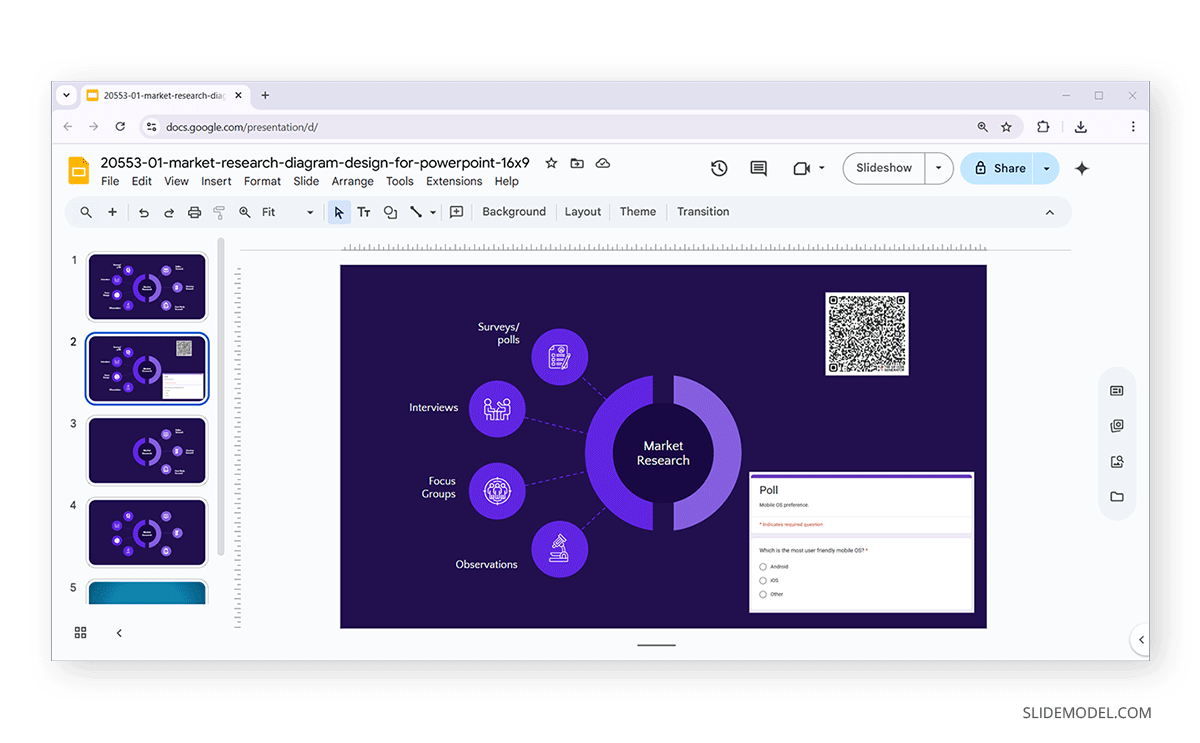Screen dimensions: 1200x743
Task: Open the Share dropdown arrow
Action: [x=1046, y=168]
